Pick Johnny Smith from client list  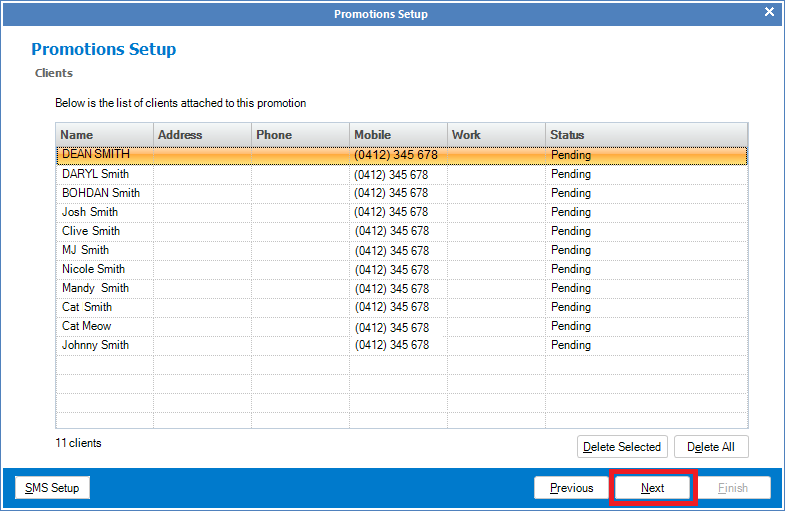95,345
